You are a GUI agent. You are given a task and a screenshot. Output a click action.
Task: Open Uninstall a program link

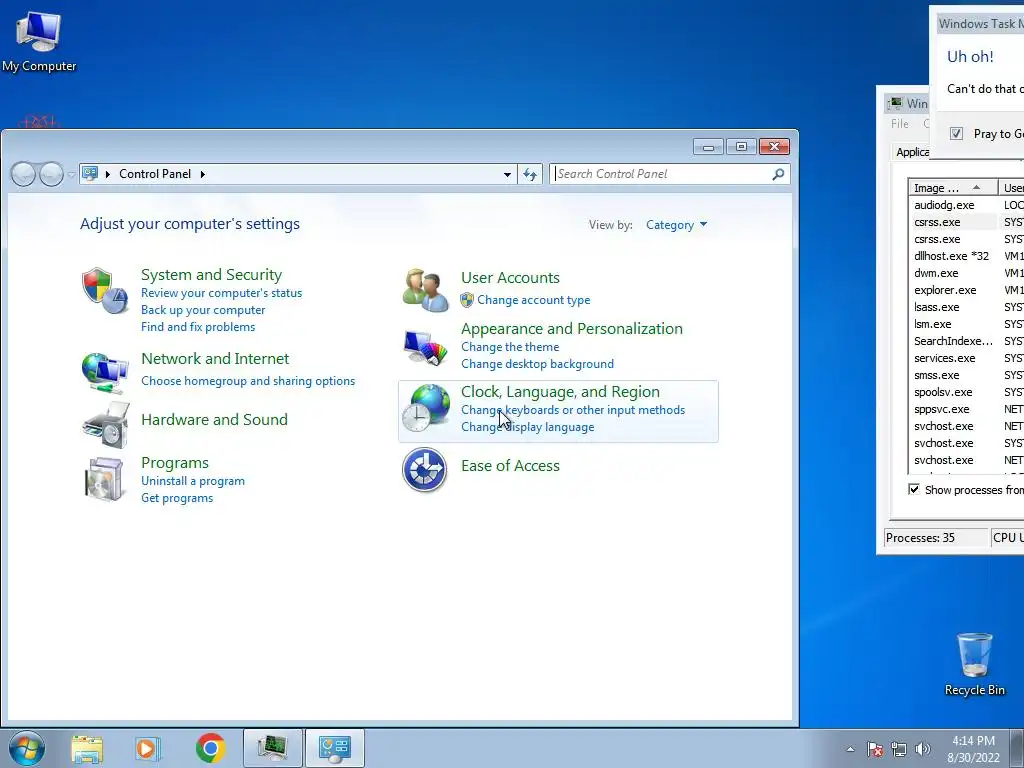tap(193, 481)
